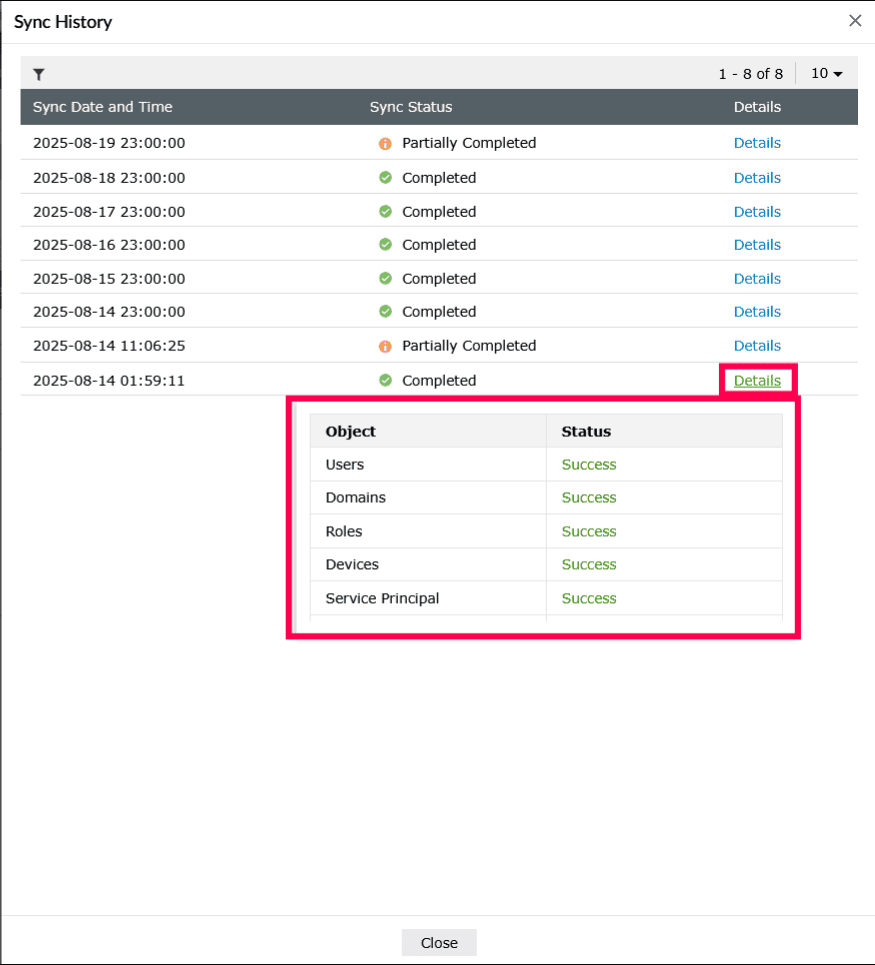
Task: Click the 1 - 8 of 8 pagination text
Action: (x=750, y=74)
